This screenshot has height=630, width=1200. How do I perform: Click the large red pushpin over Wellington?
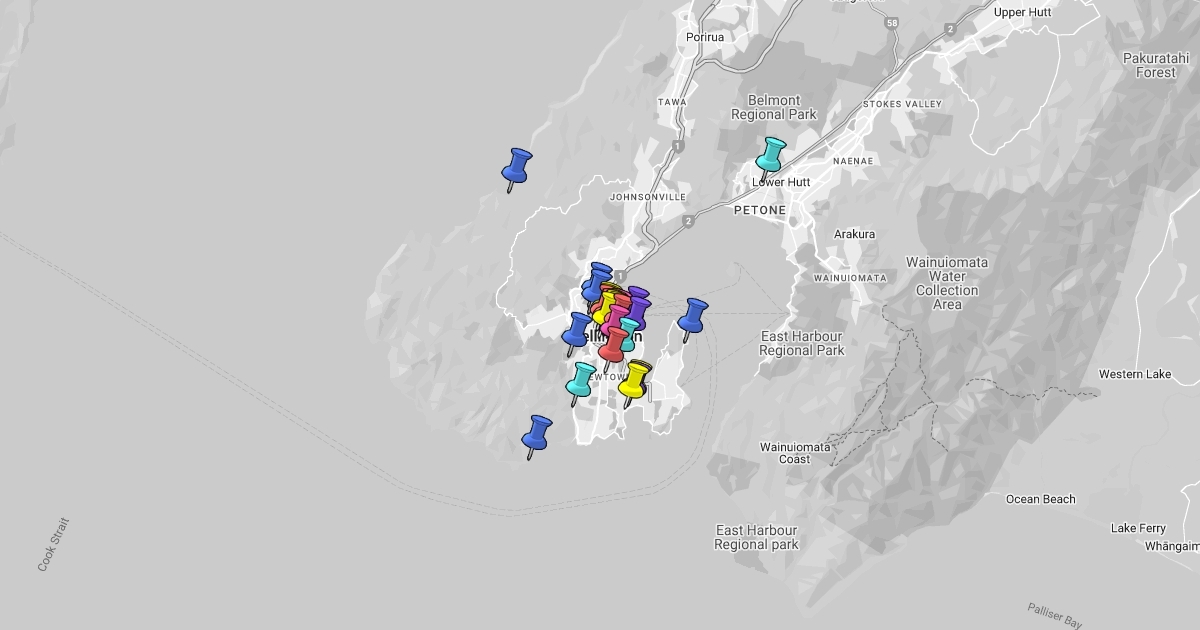point(613,344)
